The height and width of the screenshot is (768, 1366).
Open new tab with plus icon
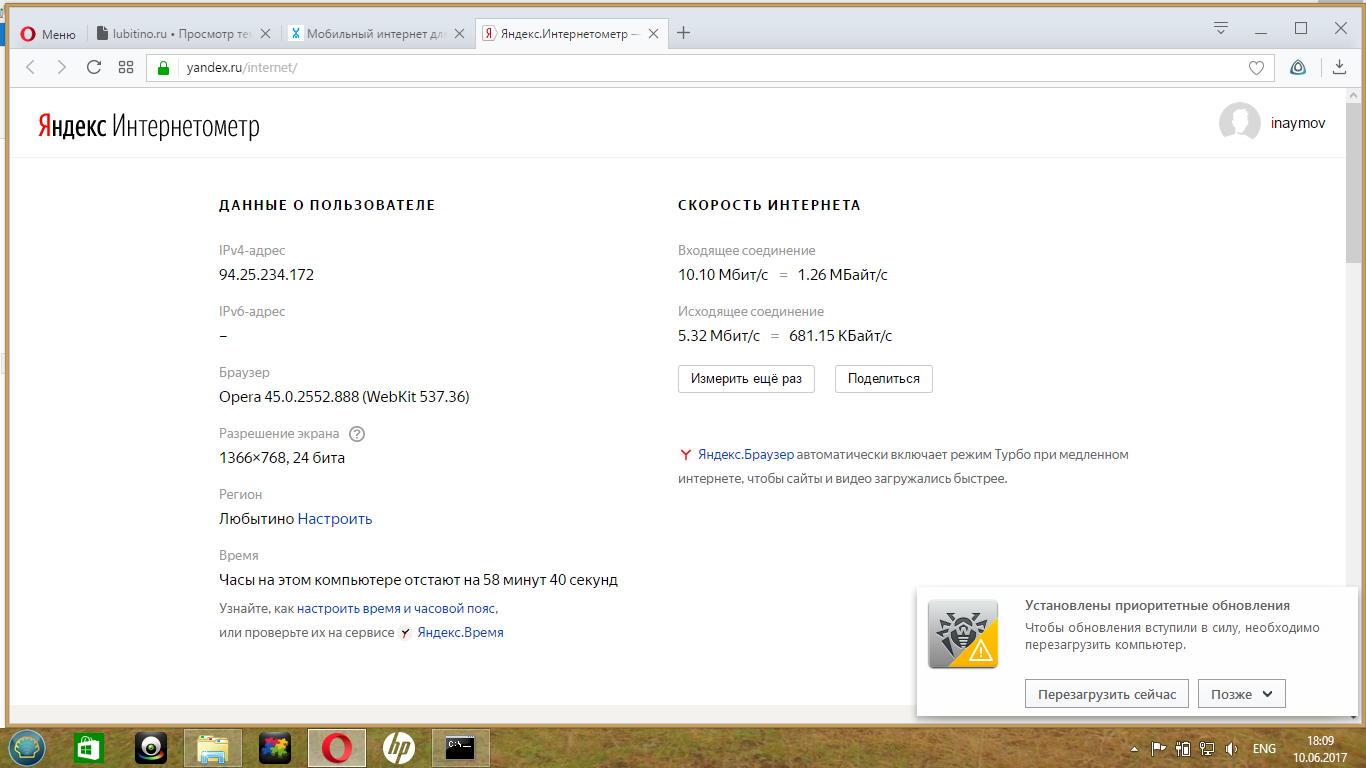pos(684,33)
